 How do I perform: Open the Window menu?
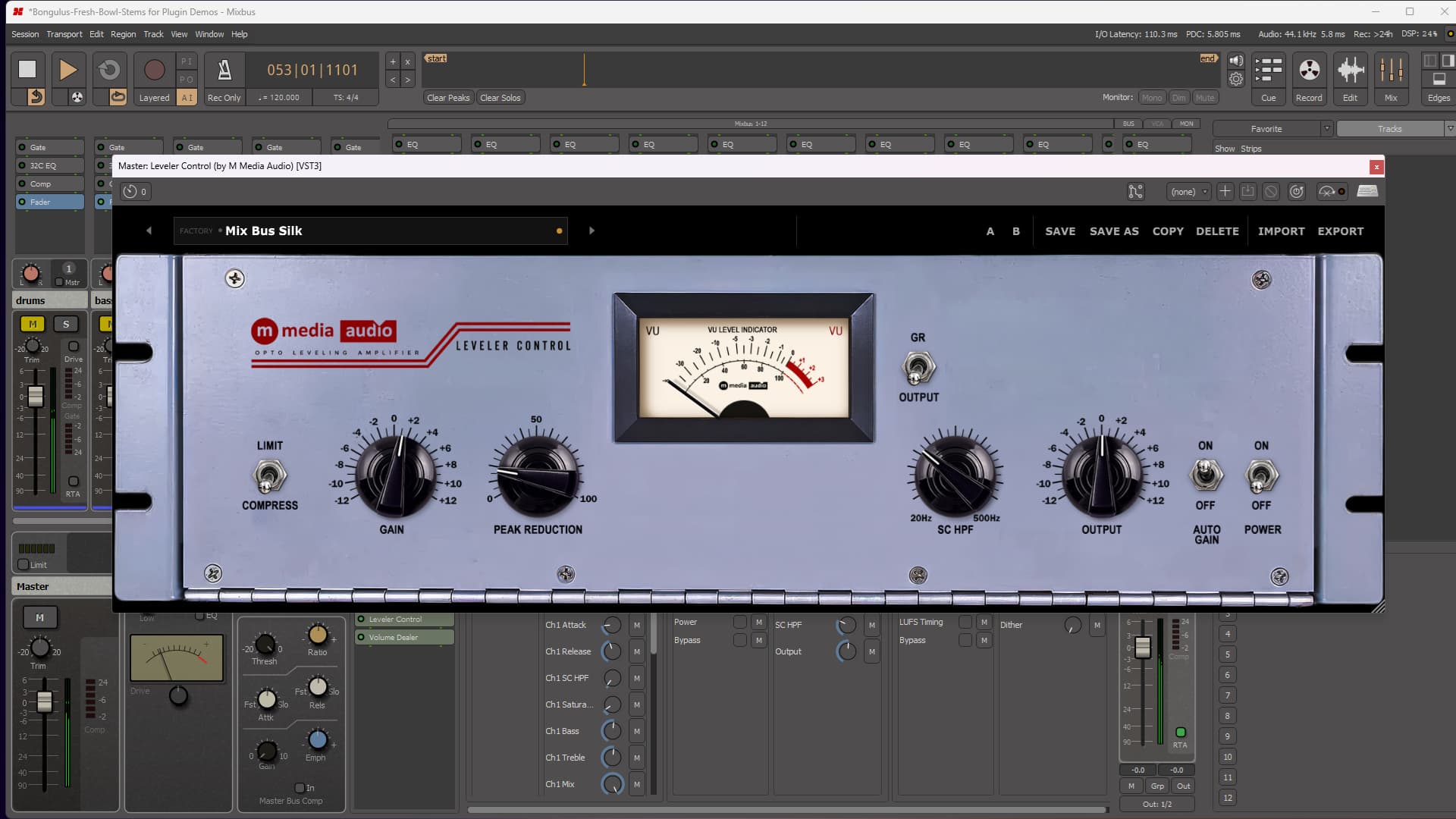pos(209,34)
